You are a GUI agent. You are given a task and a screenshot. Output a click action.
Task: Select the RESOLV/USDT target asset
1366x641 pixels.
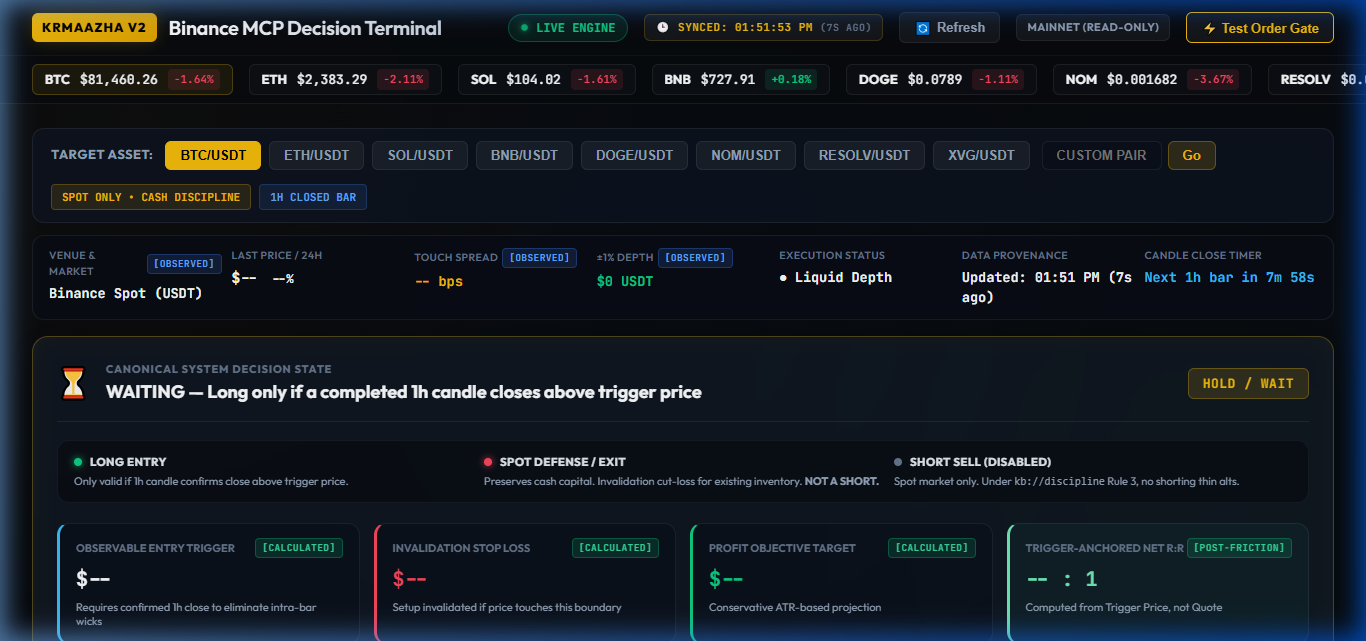click(x=865, y=155)
